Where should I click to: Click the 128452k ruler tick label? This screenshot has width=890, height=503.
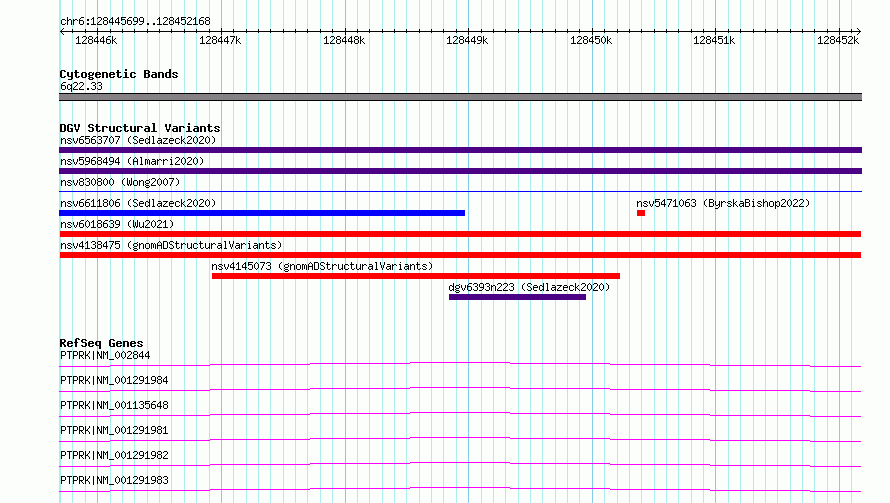[x=838, y=40]
